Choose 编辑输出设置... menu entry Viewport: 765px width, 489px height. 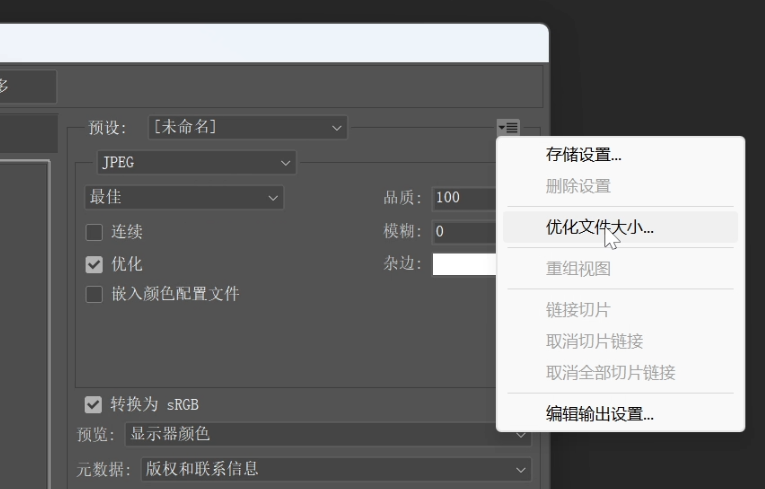599,414
